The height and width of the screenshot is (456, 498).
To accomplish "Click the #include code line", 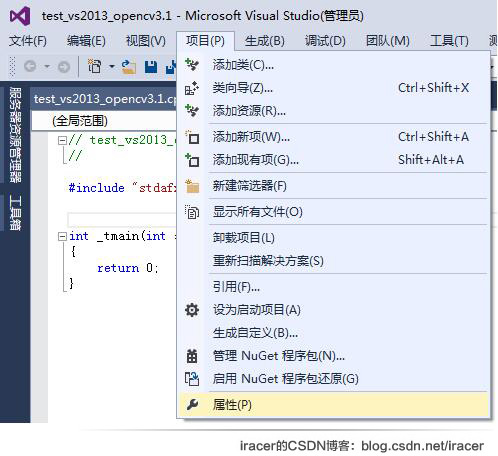I will pyautogui.click(x=122, y=188).
